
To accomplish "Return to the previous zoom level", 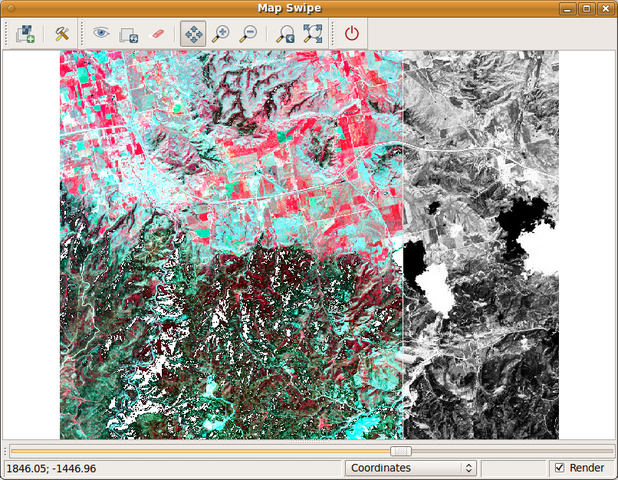I will (285, 33).
